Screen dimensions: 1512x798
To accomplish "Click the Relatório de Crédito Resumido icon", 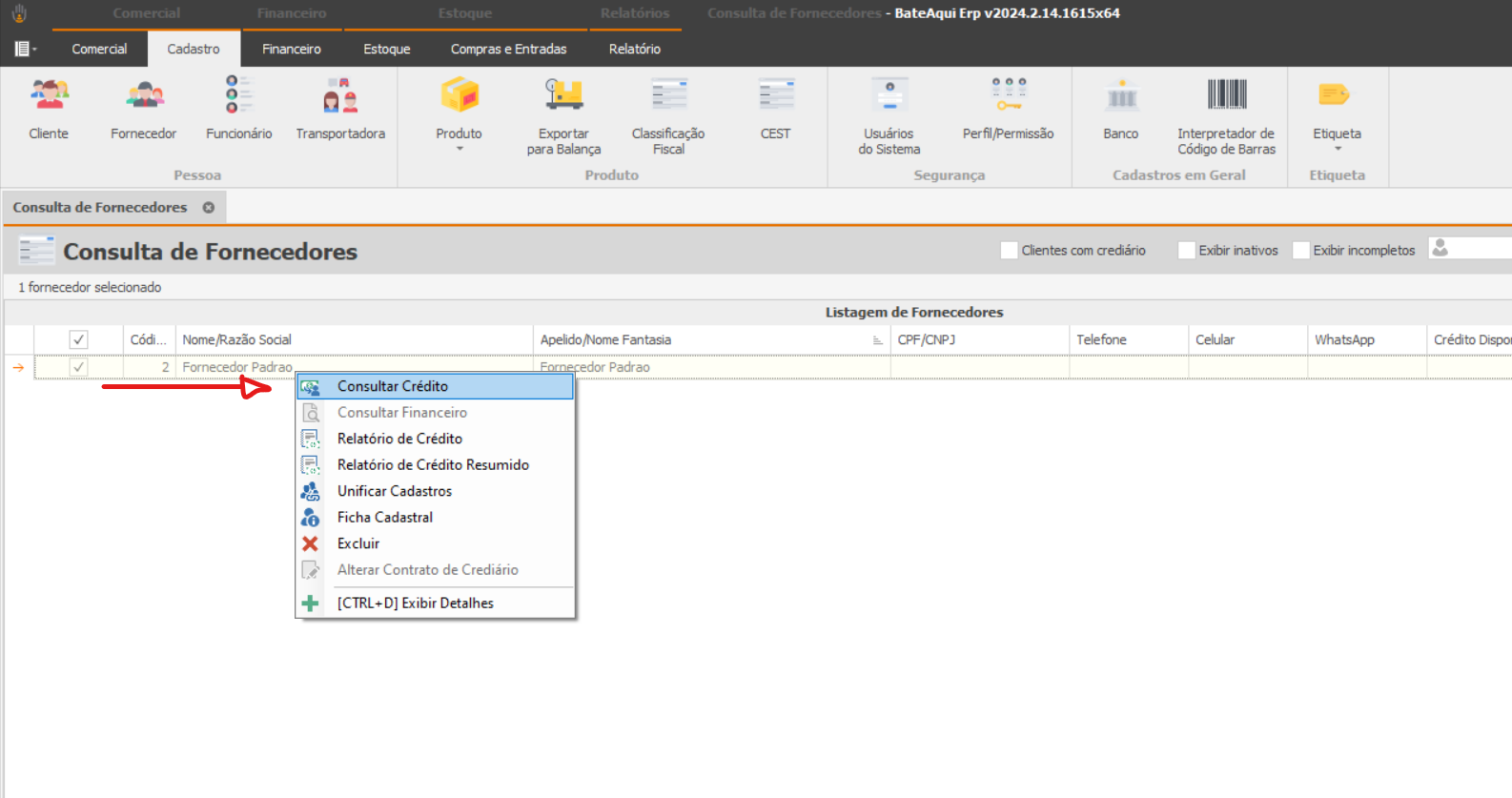I will click(x=310, y=464).
